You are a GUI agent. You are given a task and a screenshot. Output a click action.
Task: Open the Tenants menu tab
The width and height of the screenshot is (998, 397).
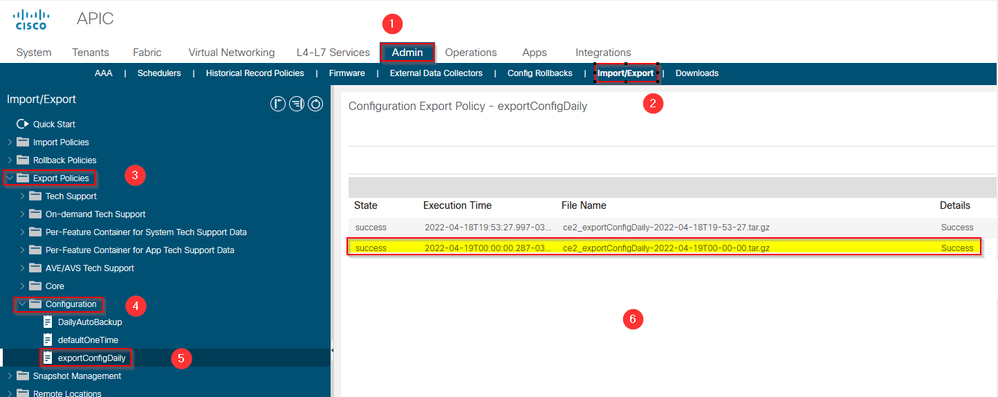pos(90,52)
